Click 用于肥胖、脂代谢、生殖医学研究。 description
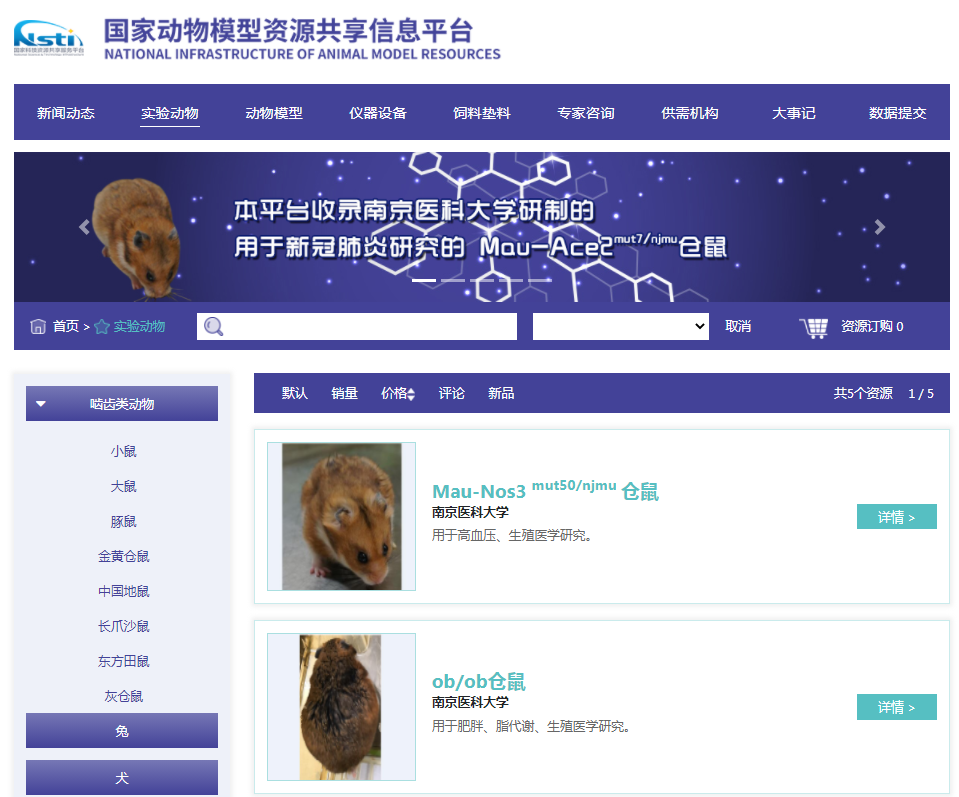The width and height of the screenshot is (959, 797). (531, 727)
